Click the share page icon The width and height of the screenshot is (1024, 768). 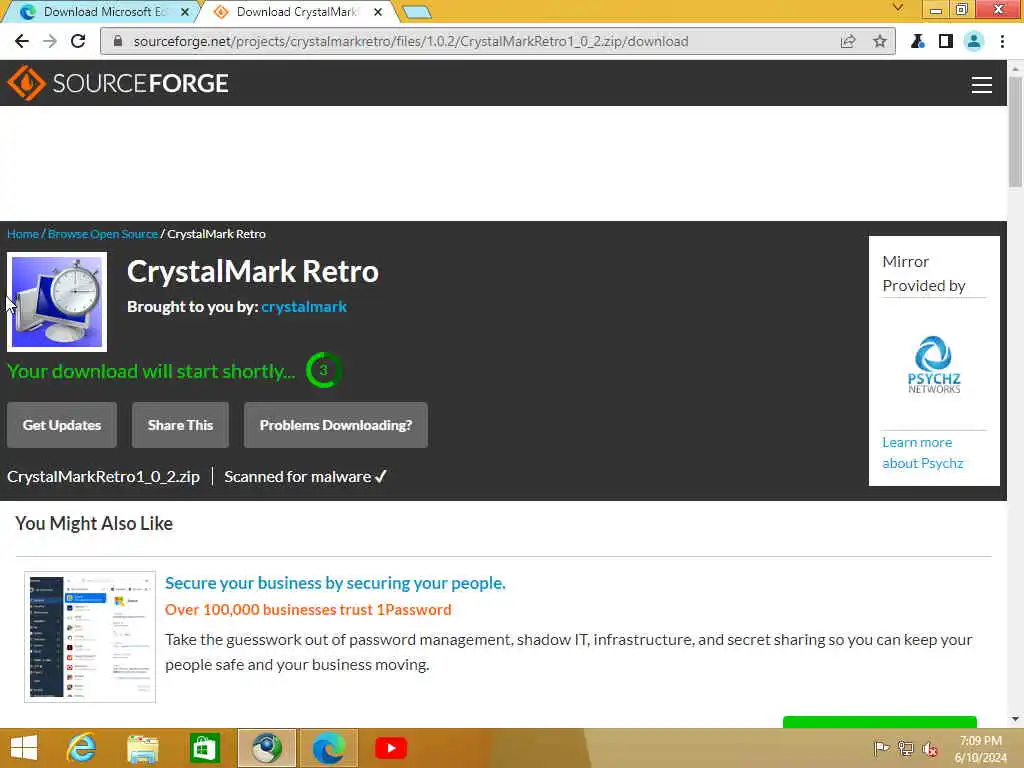[848, 41]
